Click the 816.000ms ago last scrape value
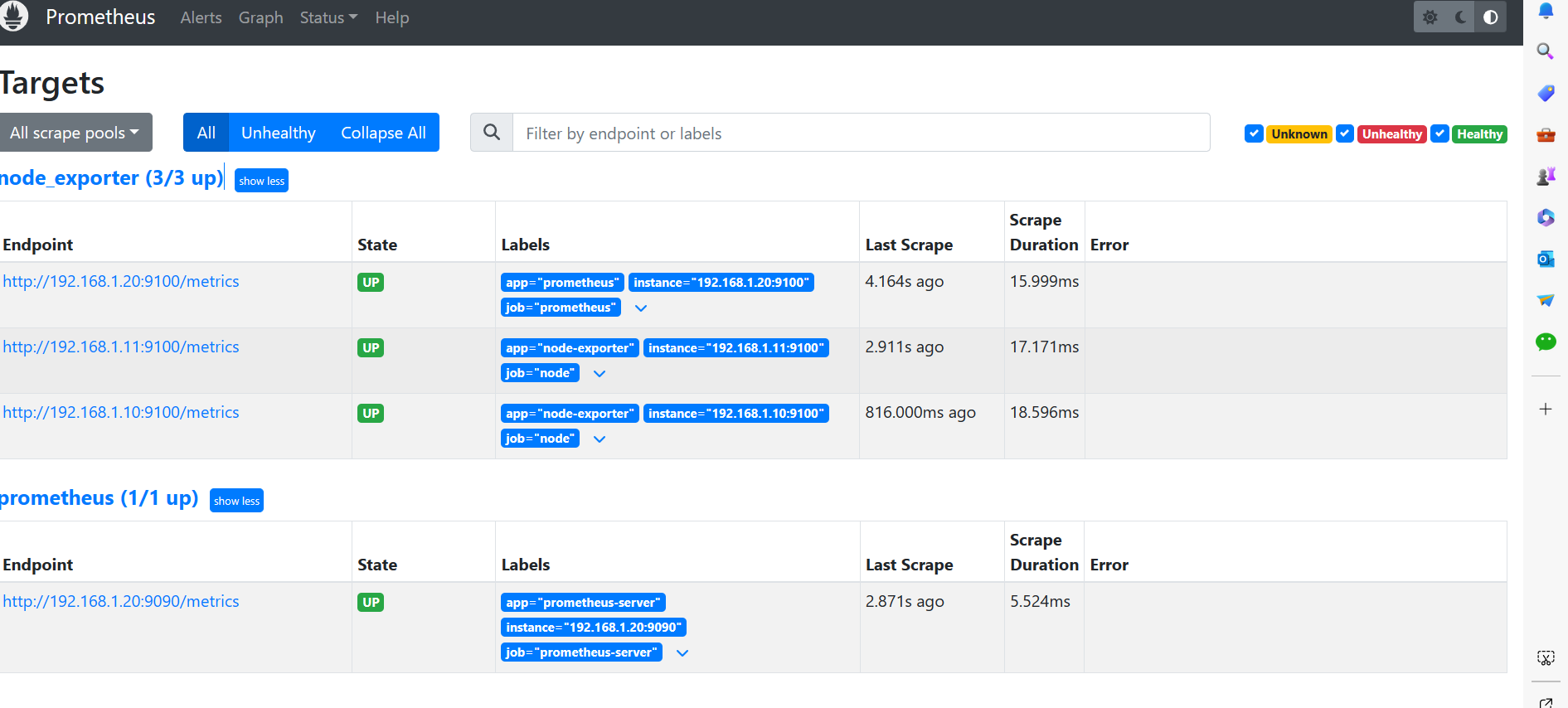This screenshot has height=708, width=1568. pos(920,412)
